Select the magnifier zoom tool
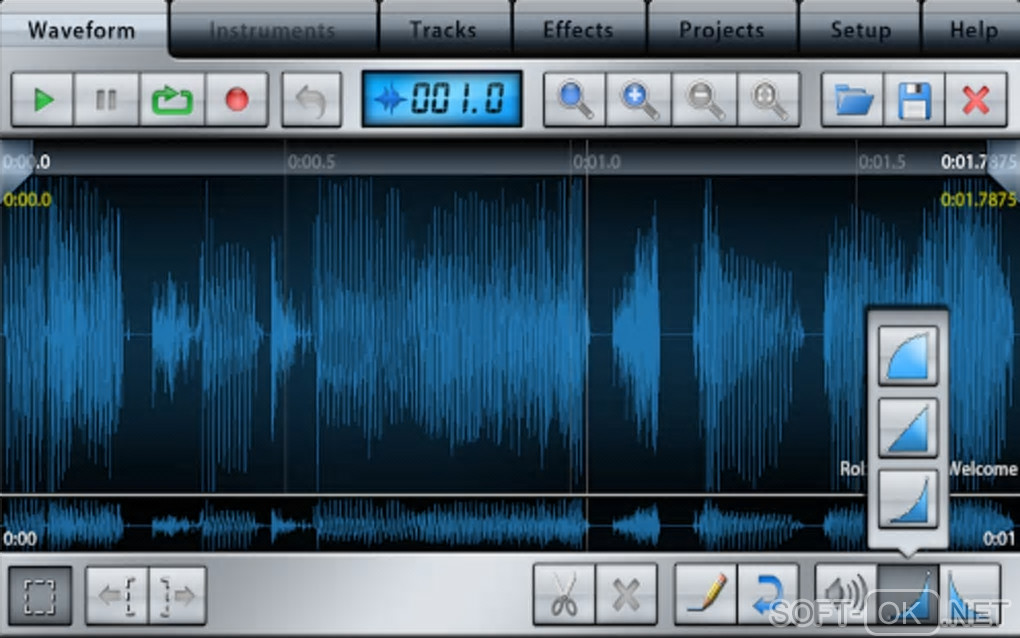 (574, 100)
